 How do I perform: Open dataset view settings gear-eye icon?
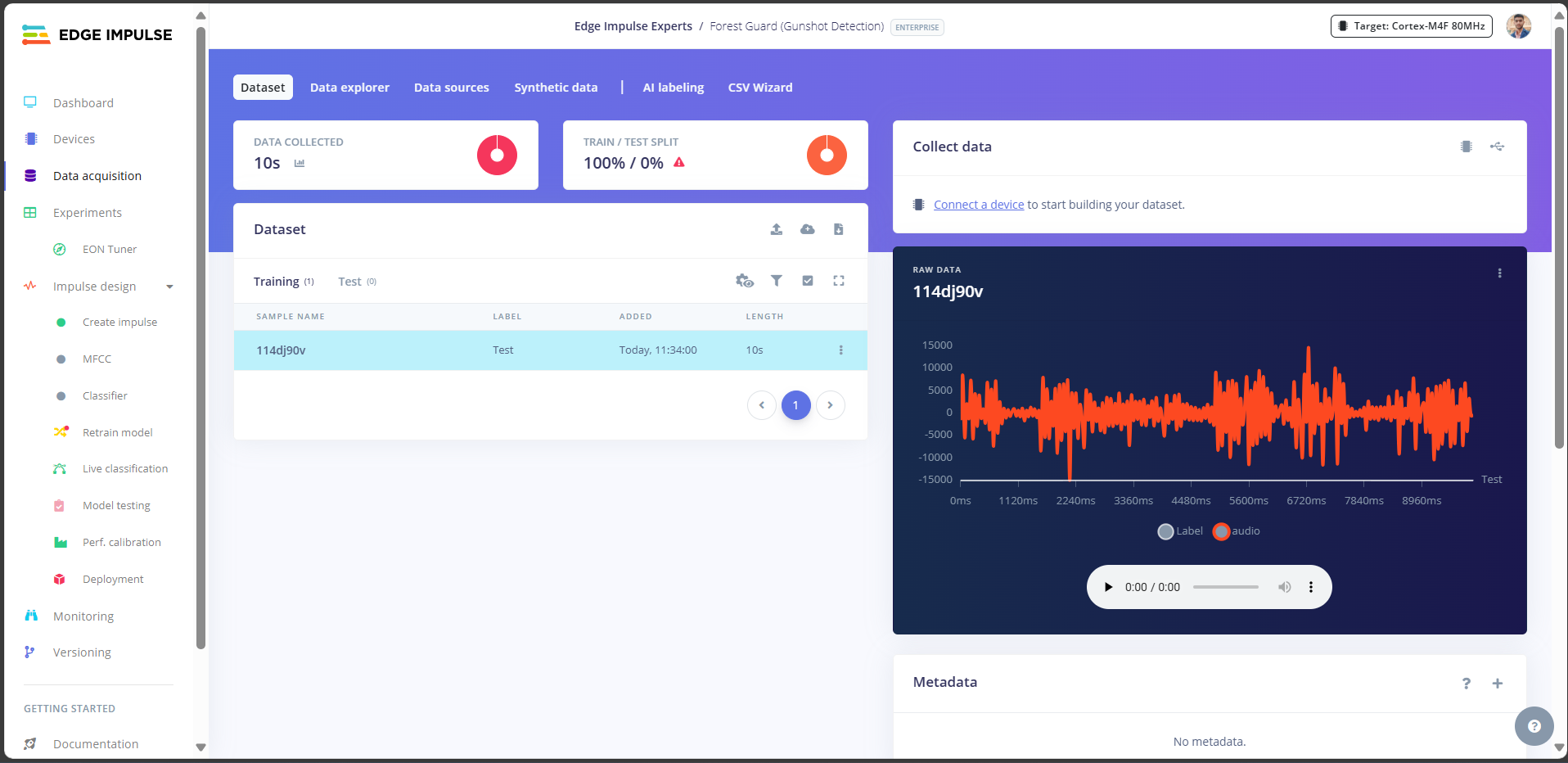point(745,281)
